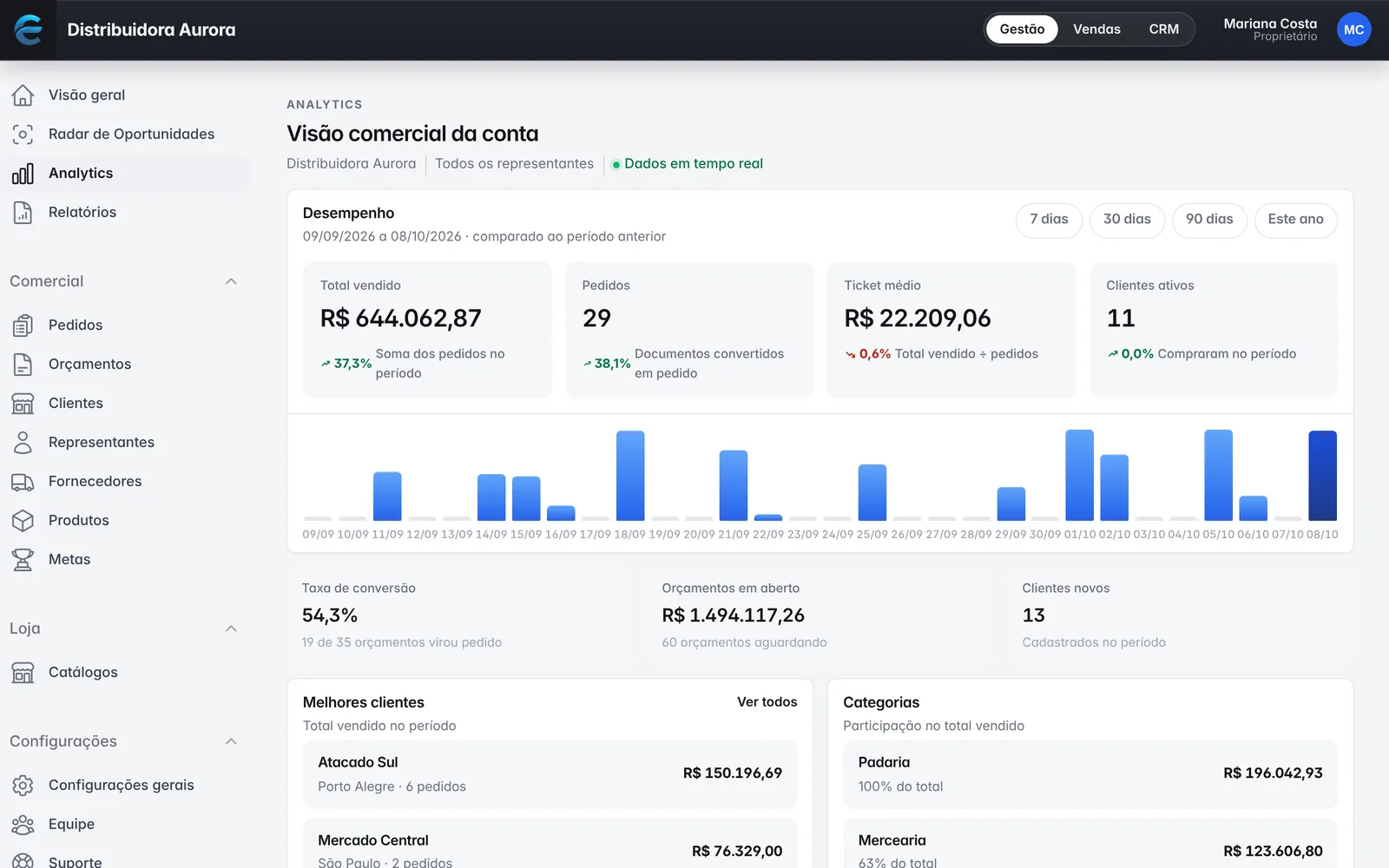This screenshot has height=868, width=1389.
Task: Collapse the Configurações section
Action: coord(231,741)
